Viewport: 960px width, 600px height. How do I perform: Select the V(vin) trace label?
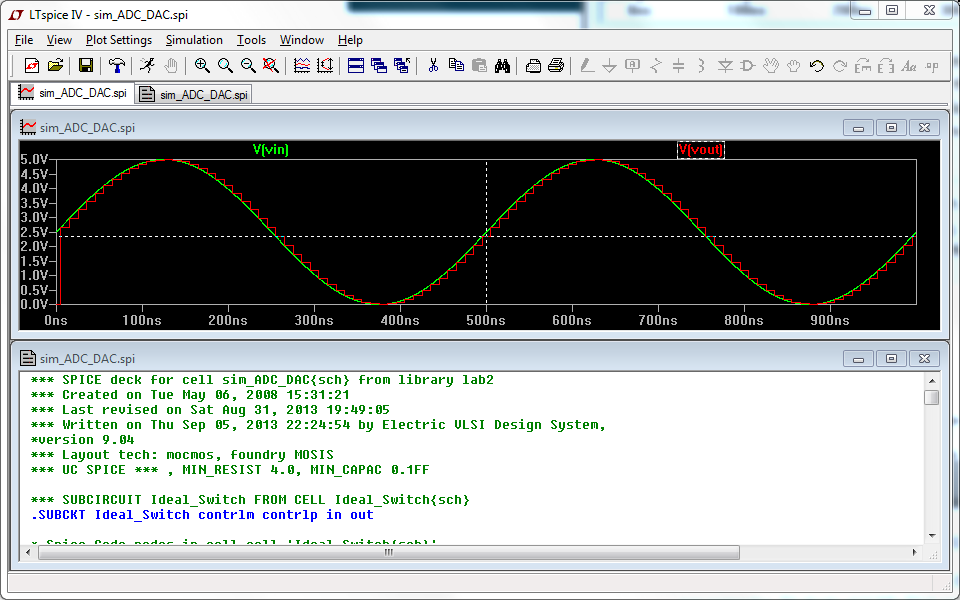(270, 150)
